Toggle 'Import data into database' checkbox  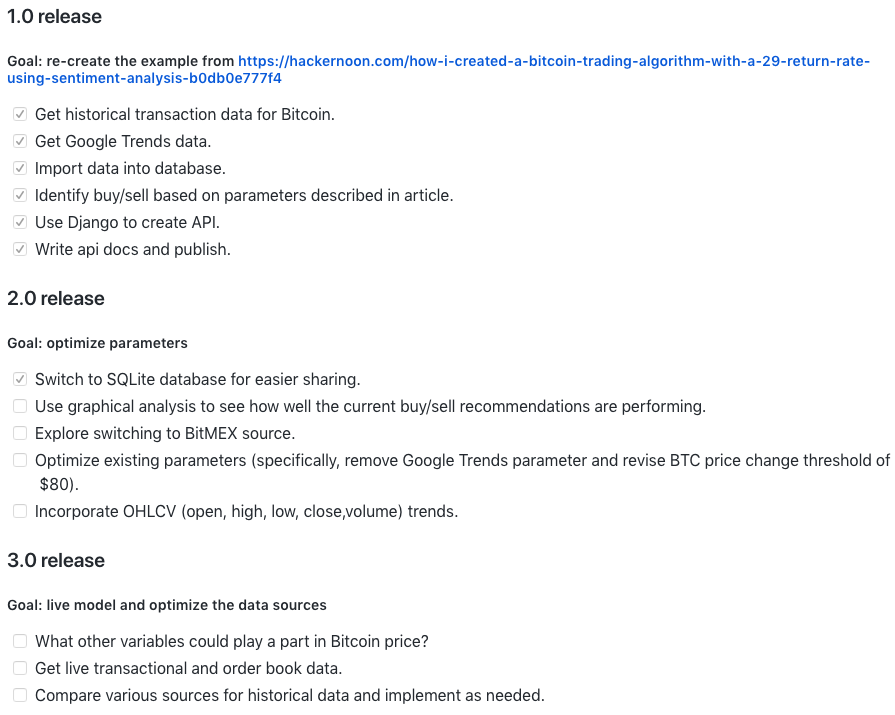point(20,169)
